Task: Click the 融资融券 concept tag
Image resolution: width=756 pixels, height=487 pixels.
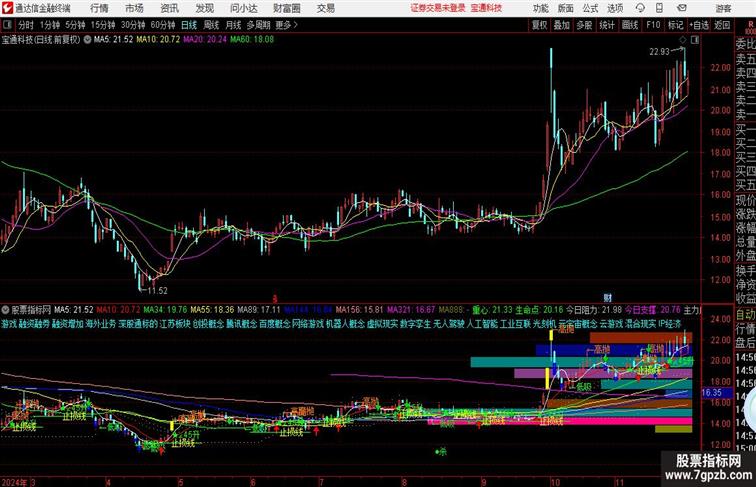Action: (x=34, y=324)
